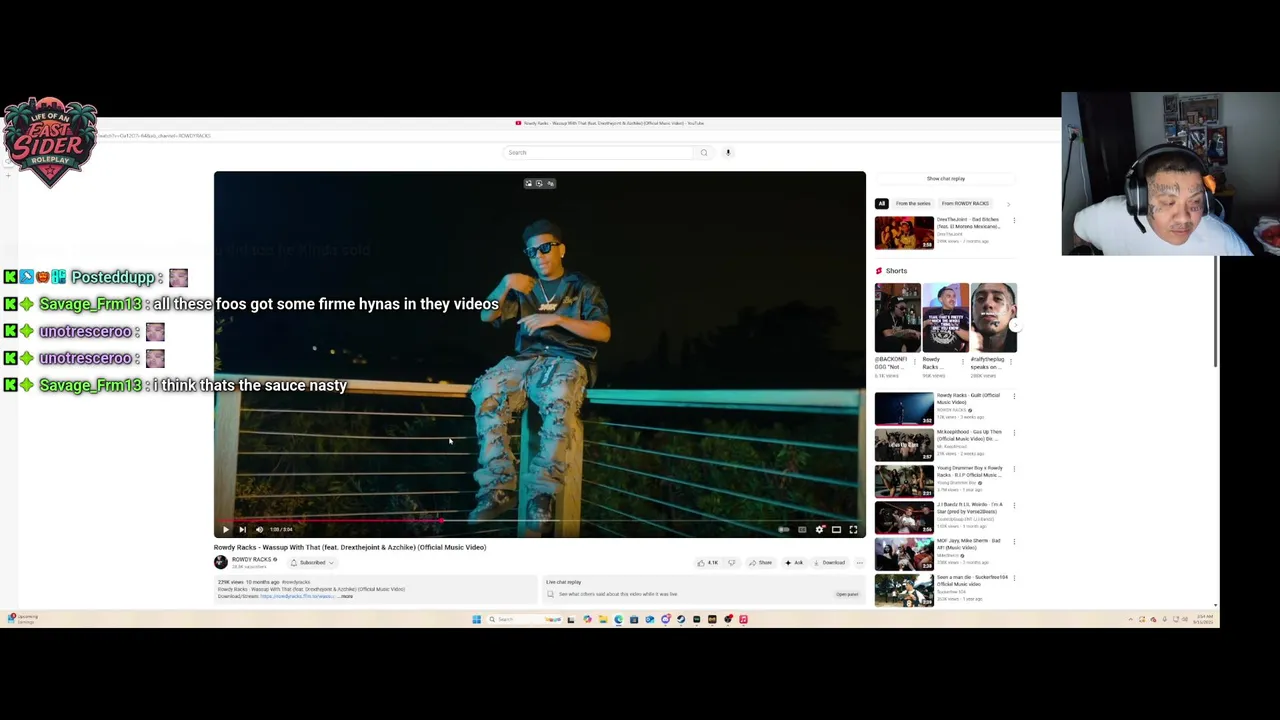
Task: Skip to next video in player
Action: coord(242,530)
